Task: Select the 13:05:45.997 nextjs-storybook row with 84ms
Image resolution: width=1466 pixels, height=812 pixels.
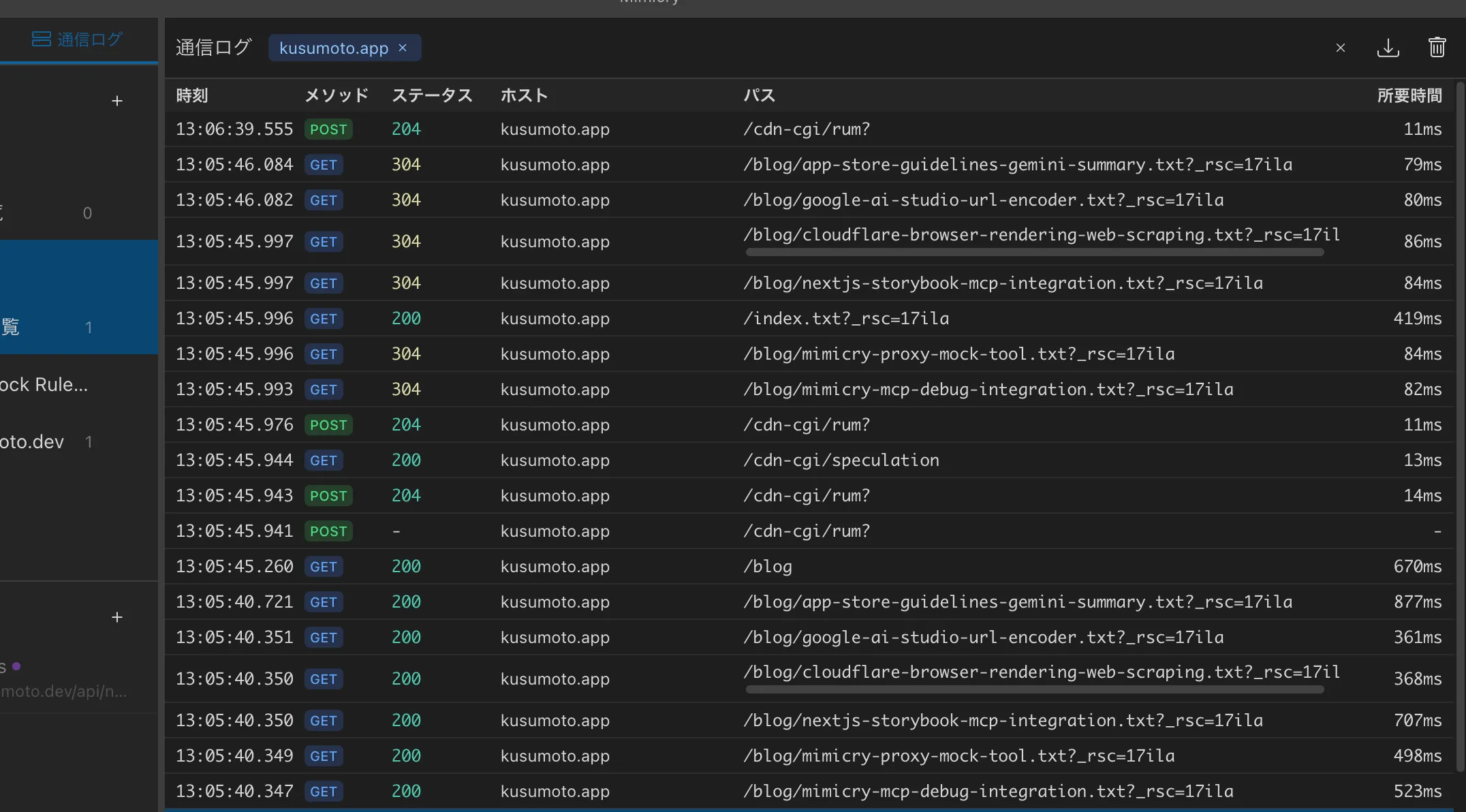Action: pyautogui.click(x=809, y=283)
